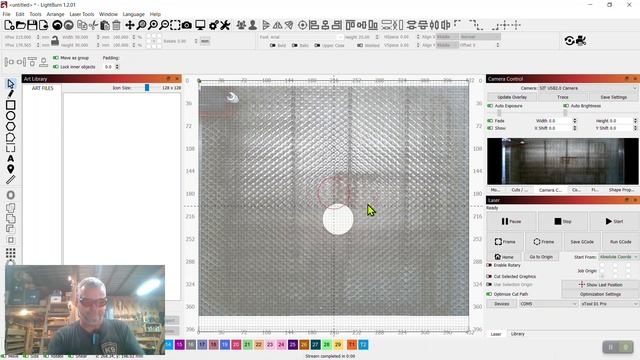
Task: Click the camera preview thumbnail
Action: [562, 161]
